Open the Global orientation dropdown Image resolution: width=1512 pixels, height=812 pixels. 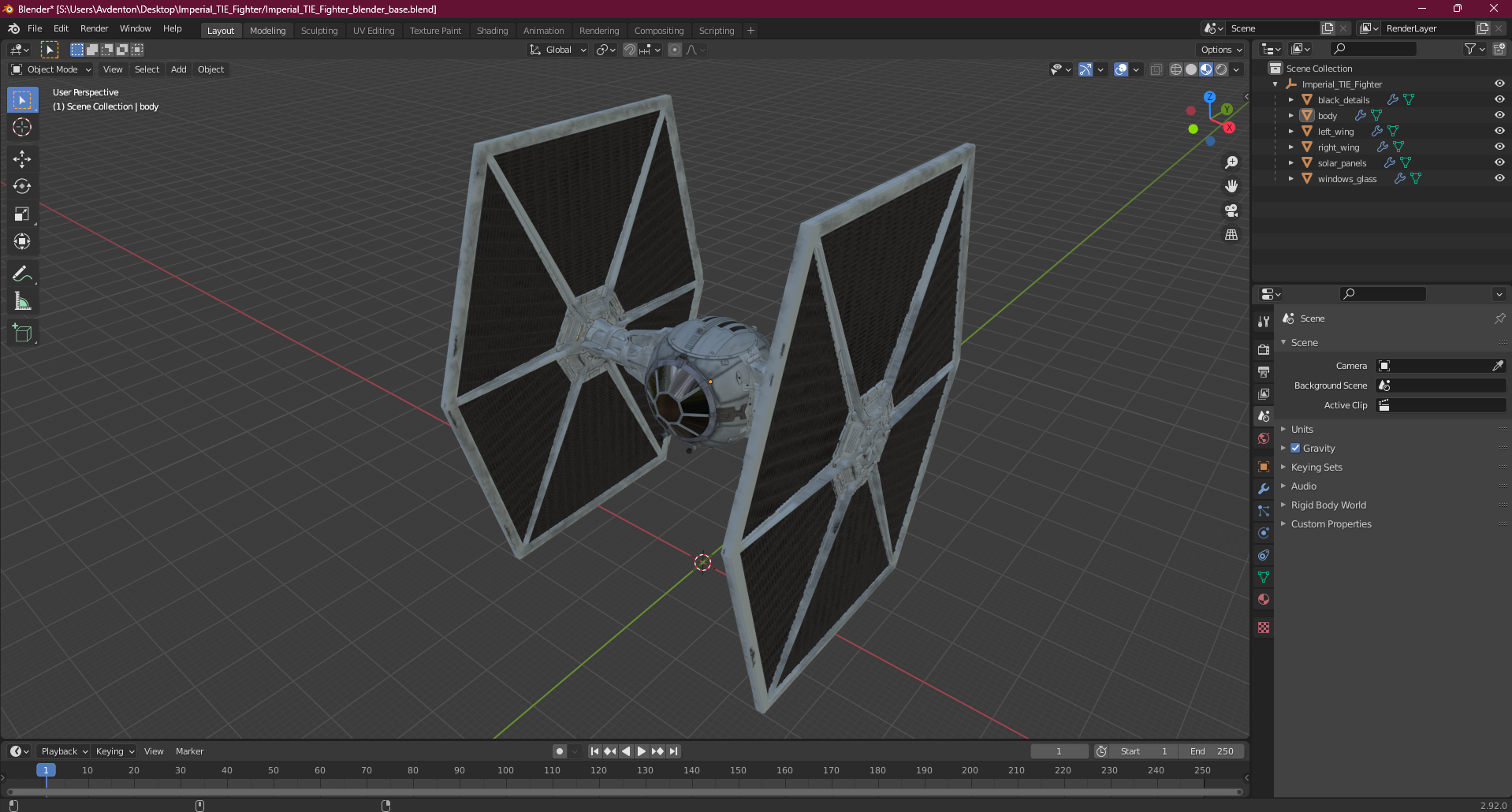[x=558, y=50]
